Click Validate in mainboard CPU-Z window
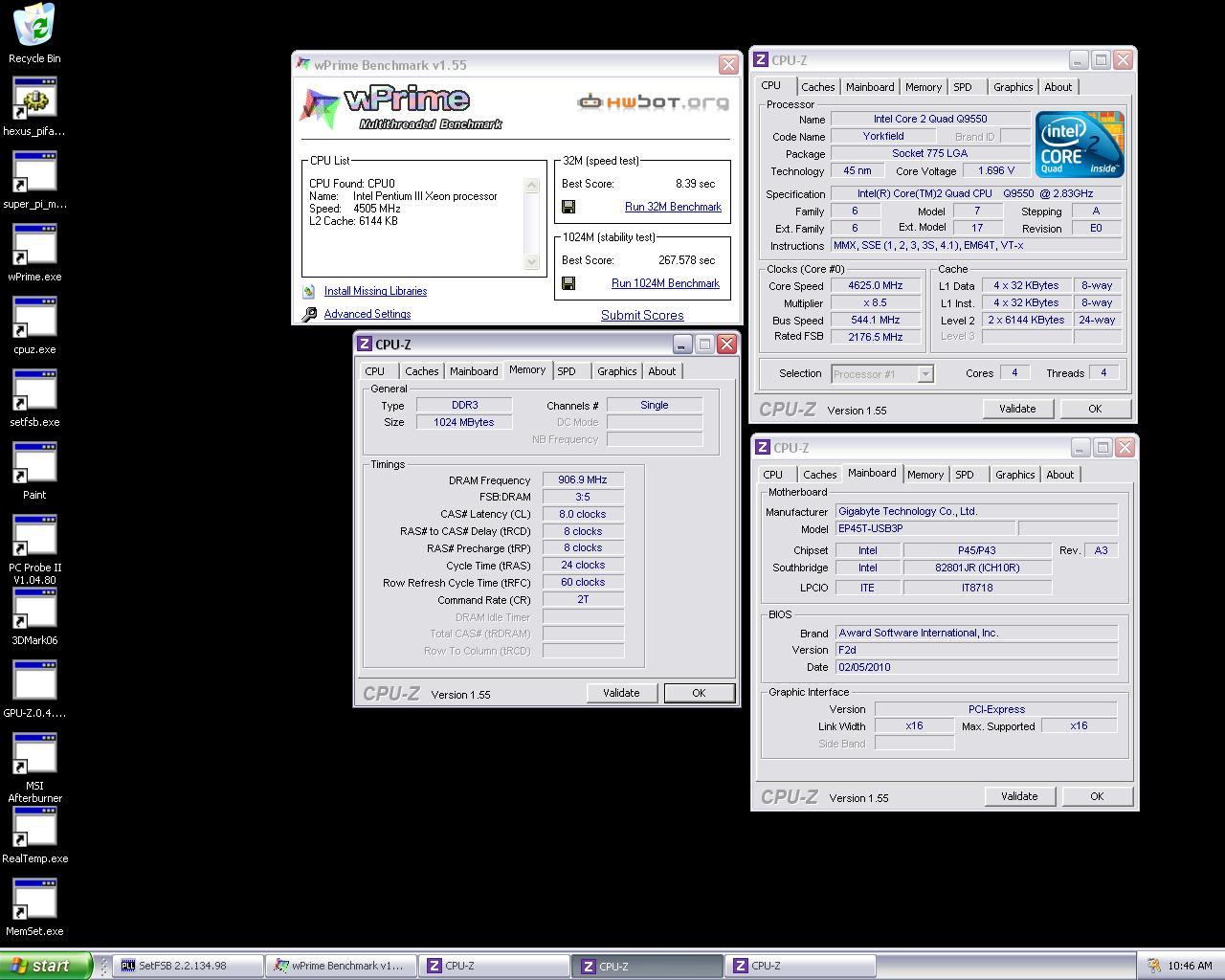The width and height of the screenshot is (1225, 980). click(1019, 796)
